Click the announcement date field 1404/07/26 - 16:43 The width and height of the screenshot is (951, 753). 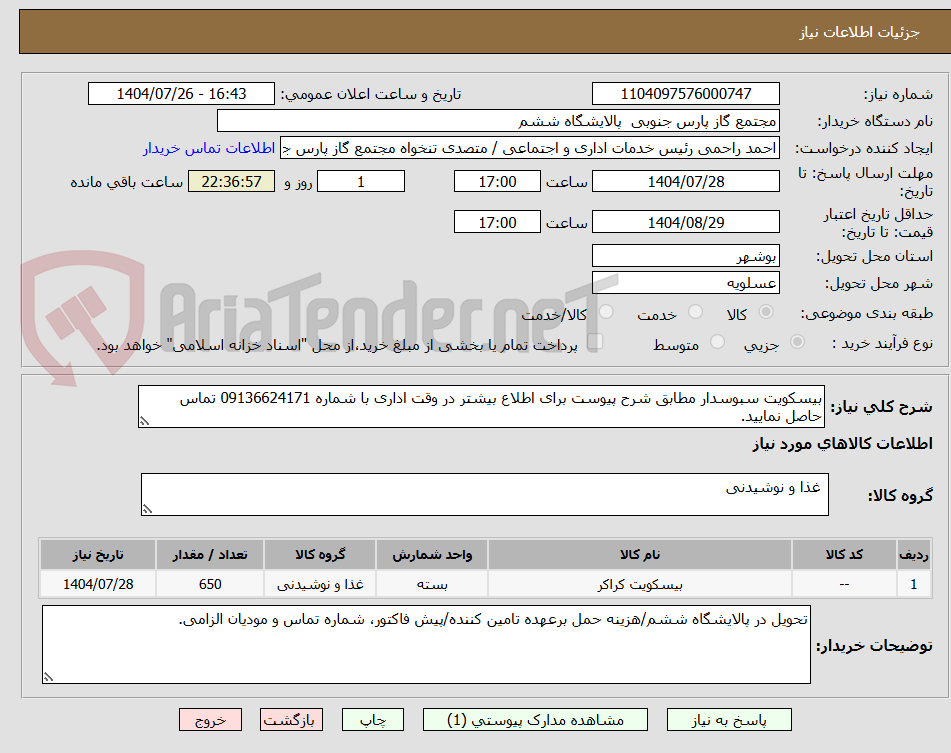click(x=181, y=94)
